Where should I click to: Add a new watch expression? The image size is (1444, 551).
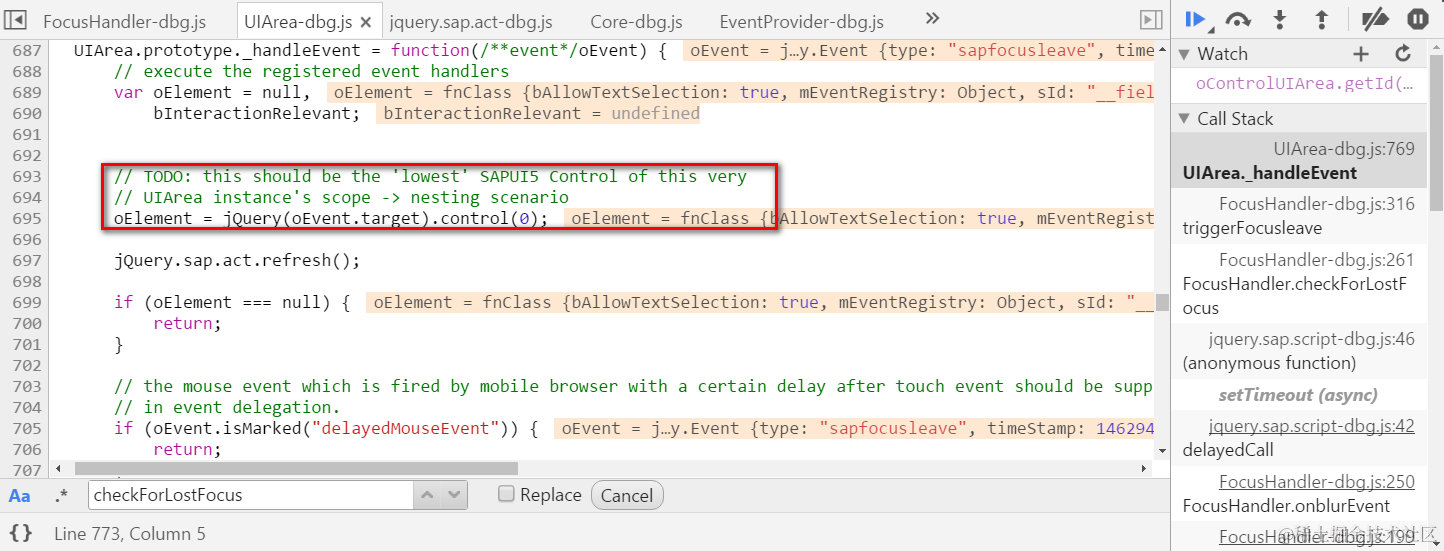point(1361,54)
